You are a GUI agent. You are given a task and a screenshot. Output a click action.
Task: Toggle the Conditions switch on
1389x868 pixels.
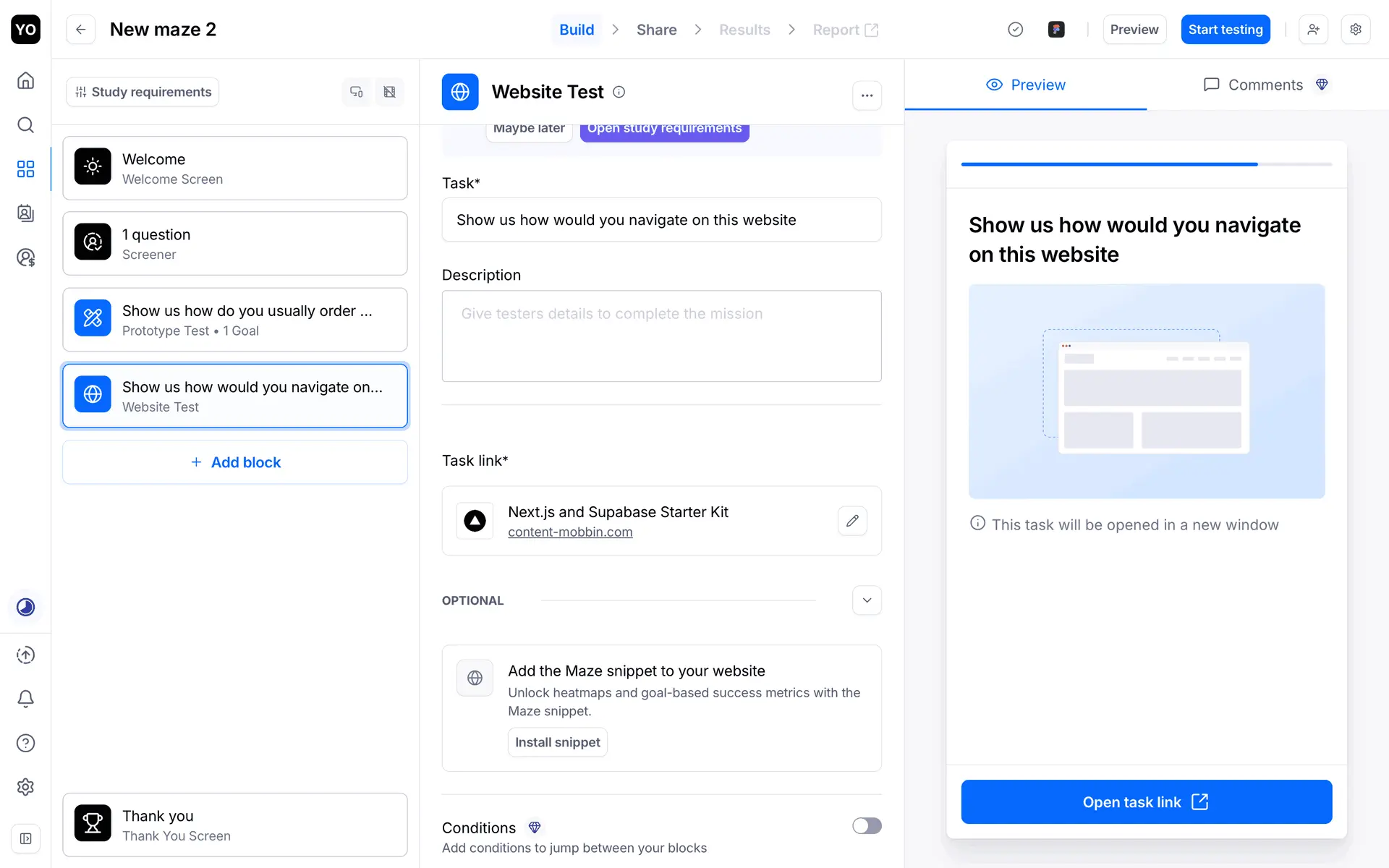[866, 826]
